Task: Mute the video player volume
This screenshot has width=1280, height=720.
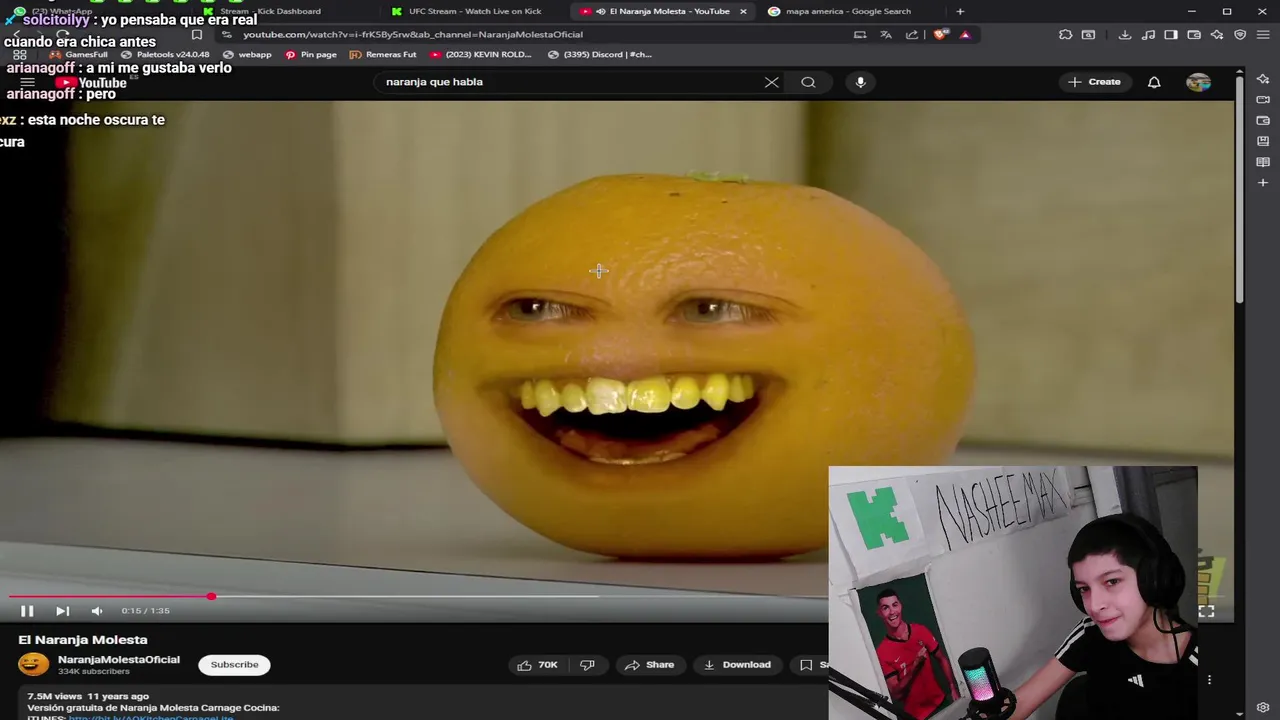Action: pyautogui.click(x=97, y=611)
